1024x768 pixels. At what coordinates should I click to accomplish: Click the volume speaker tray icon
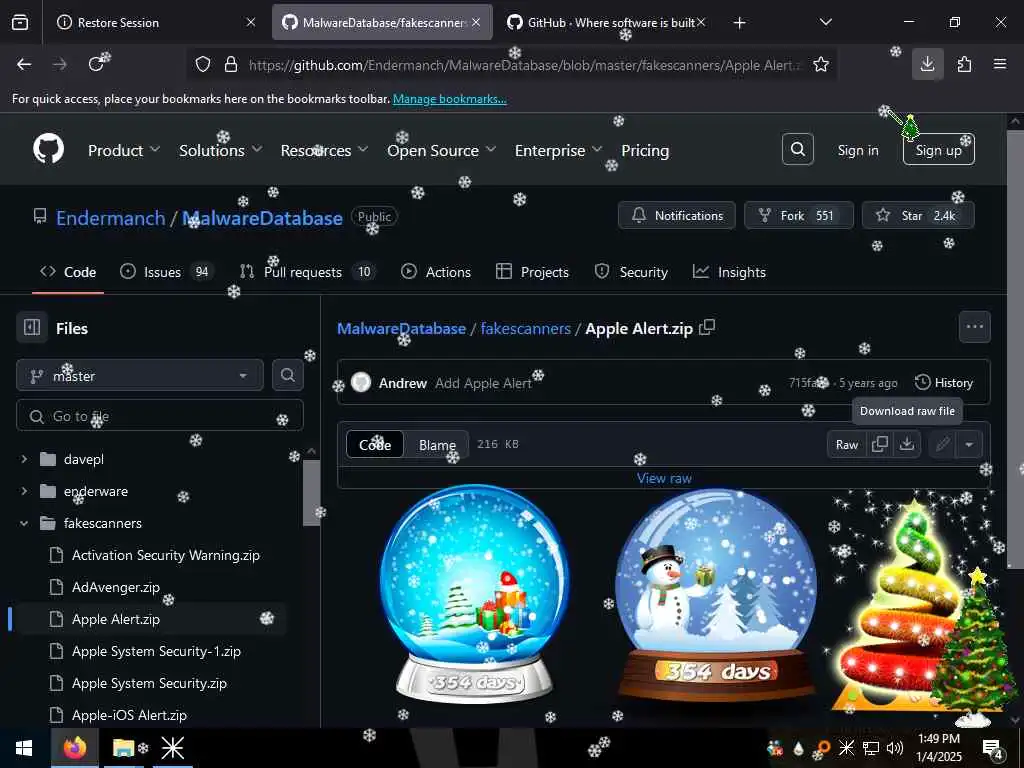click(895, 748)
